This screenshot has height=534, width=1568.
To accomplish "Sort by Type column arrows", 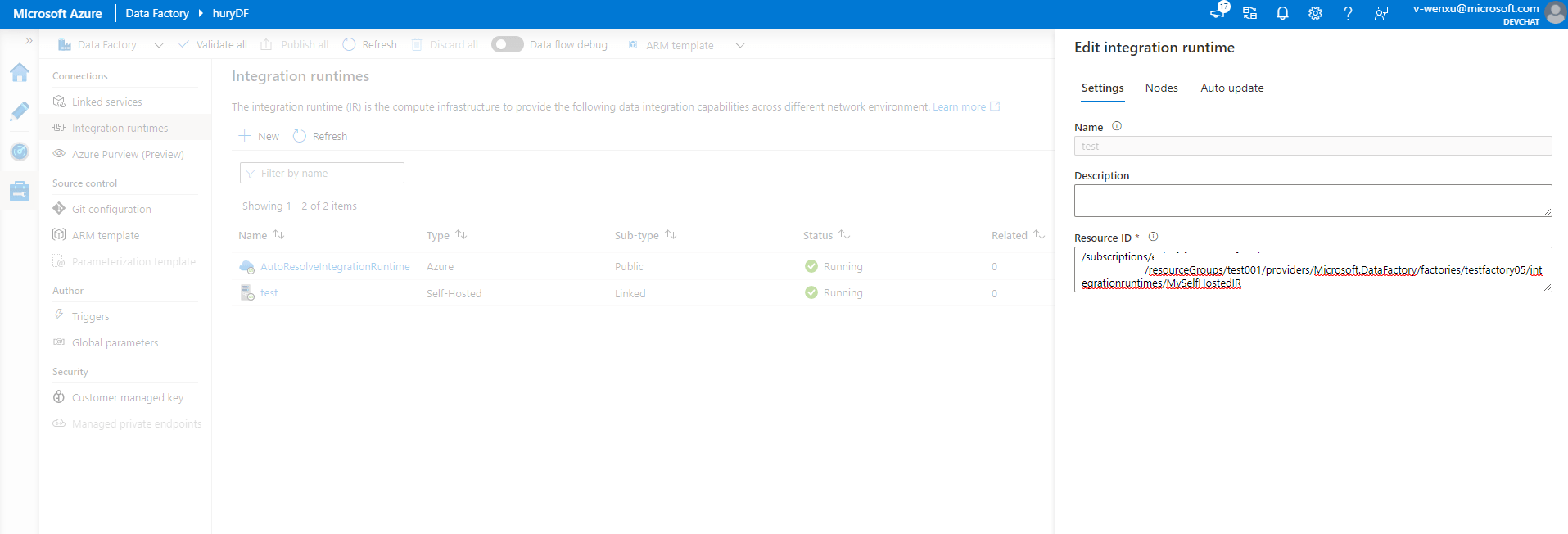I will tap(461, 234).
